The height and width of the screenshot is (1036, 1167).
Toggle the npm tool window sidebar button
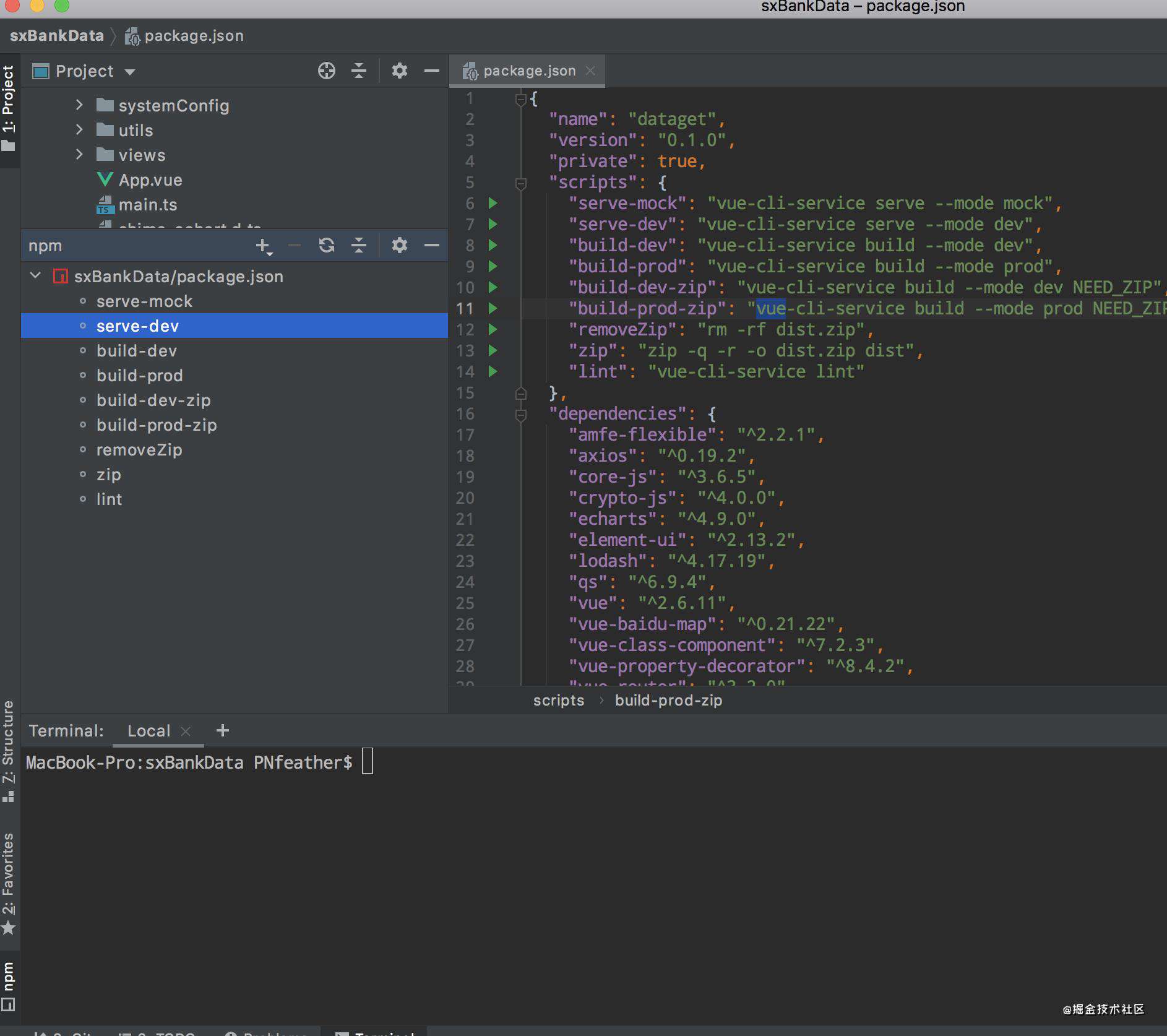[x=9, y=986]
